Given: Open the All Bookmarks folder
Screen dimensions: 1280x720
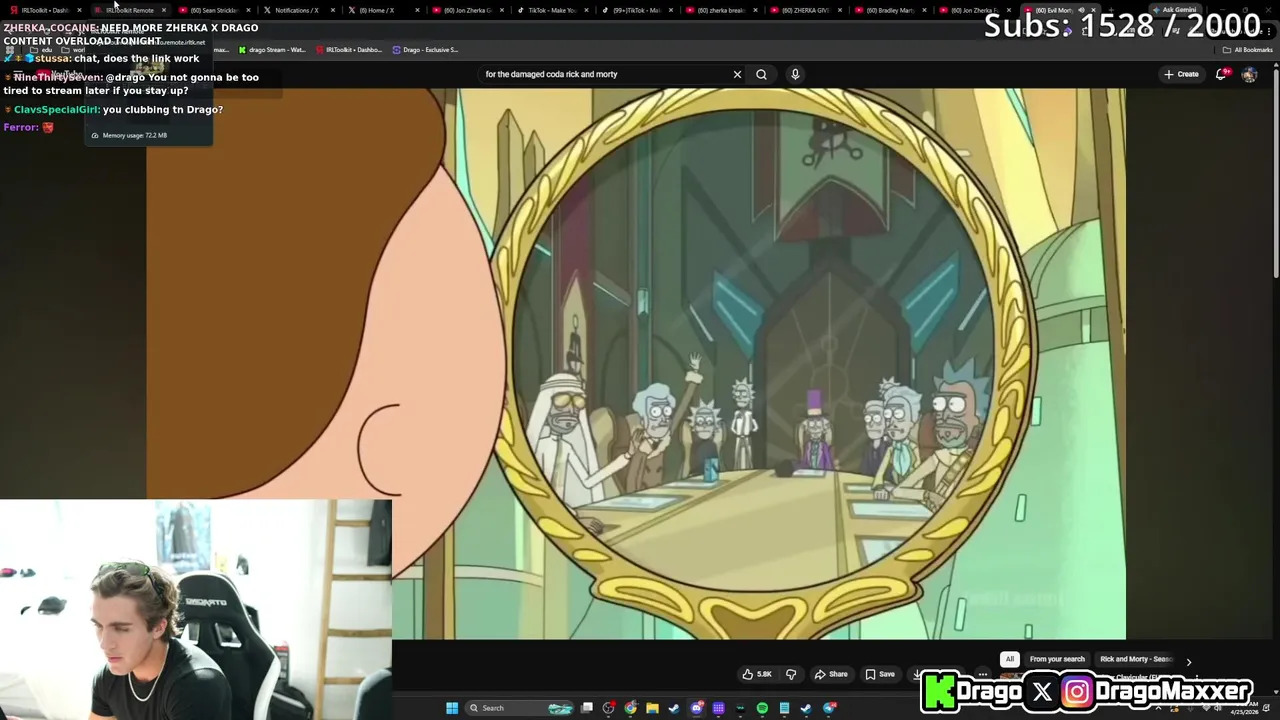Looking at the screenshot, I should (1248, 49).
